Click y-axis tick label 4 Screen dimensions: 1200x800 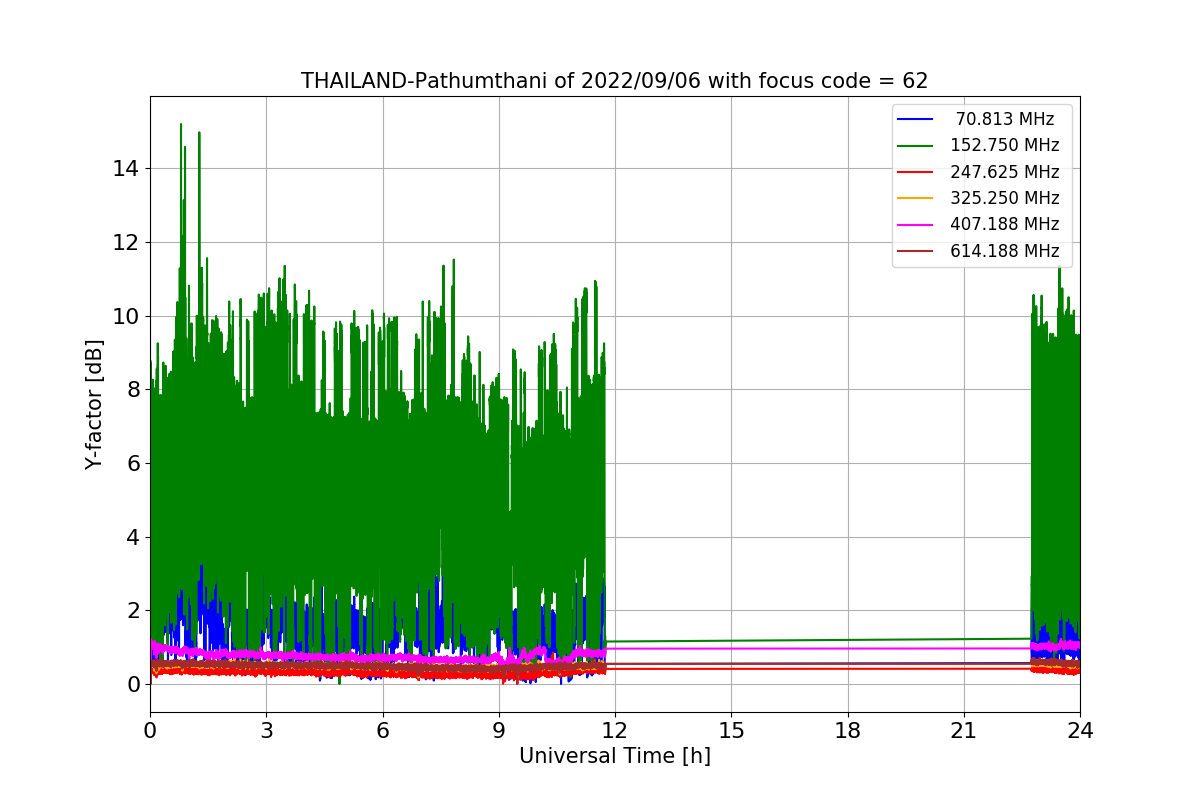coord(135,537)
